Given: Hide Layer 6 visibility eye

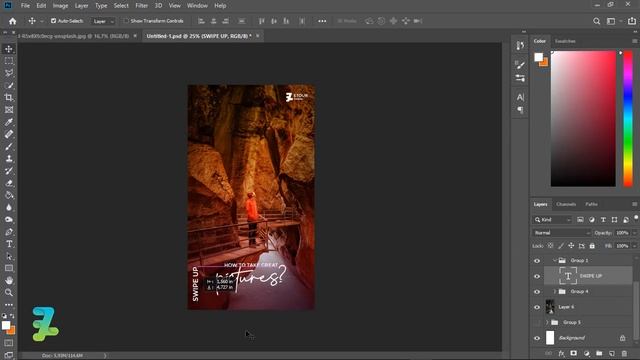Looking at the screenshot, I should click(537, 307).
